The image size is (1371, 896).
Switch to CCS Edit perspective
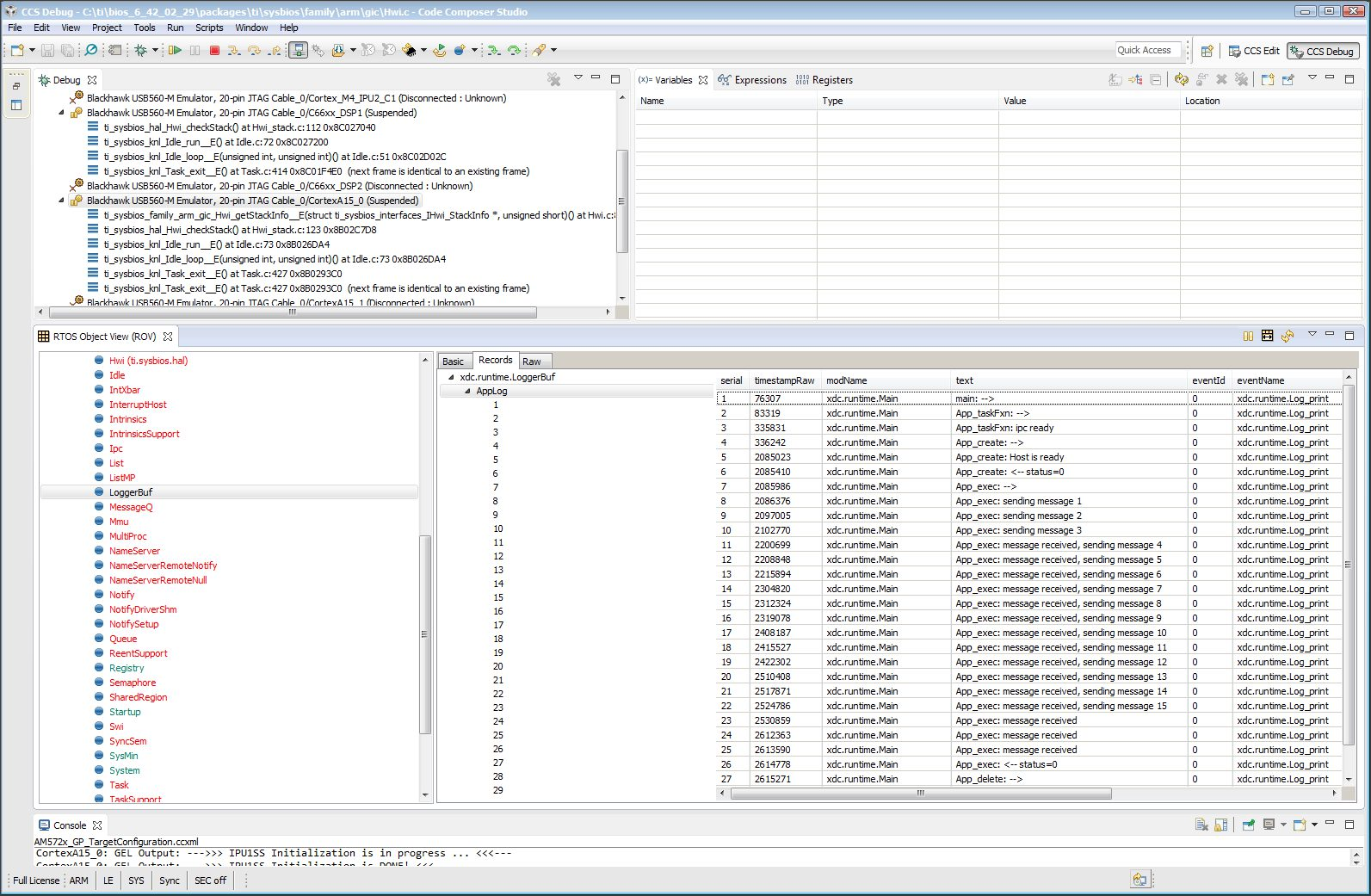pyautogui.click(x=1254, y=51)
